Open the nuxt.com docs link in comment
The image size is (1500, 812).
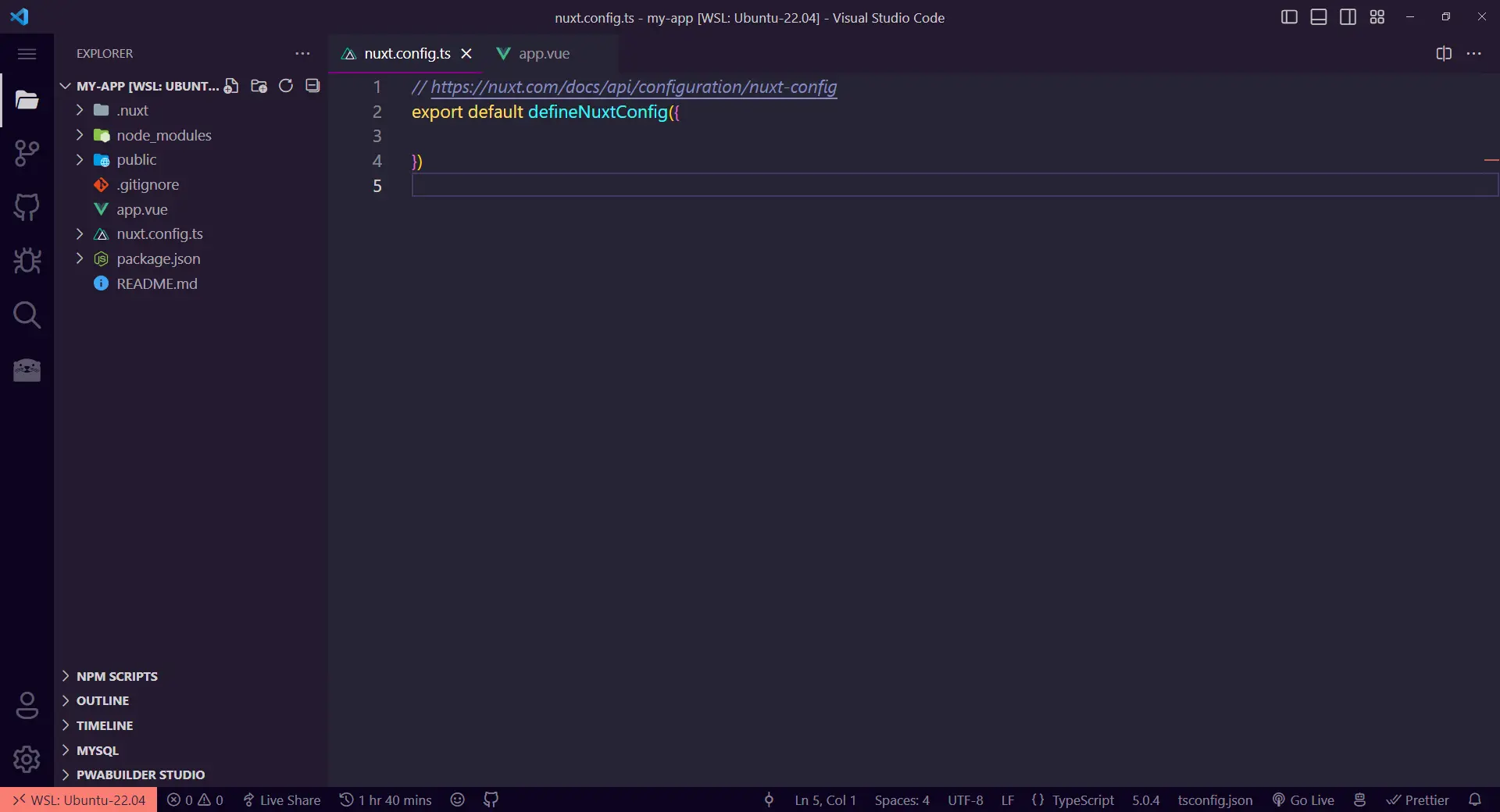pyautogui.click(x=633, y=87)
